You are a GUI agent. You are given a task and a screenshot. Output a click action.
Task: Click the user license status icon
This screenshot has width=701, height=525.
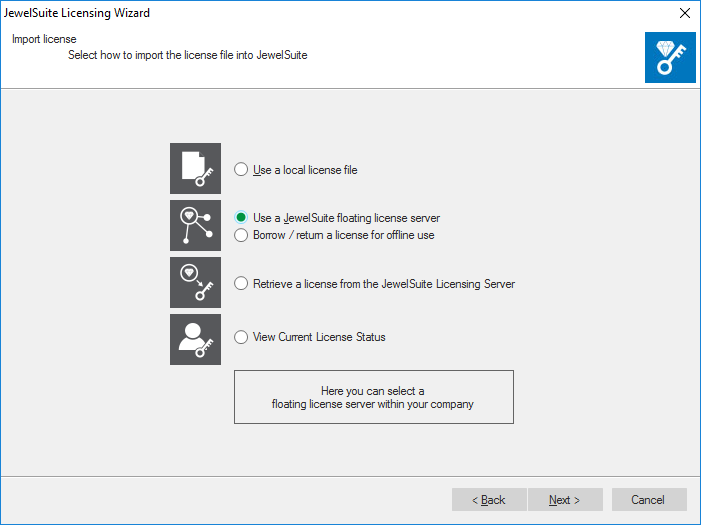click(x=195, y=339)
